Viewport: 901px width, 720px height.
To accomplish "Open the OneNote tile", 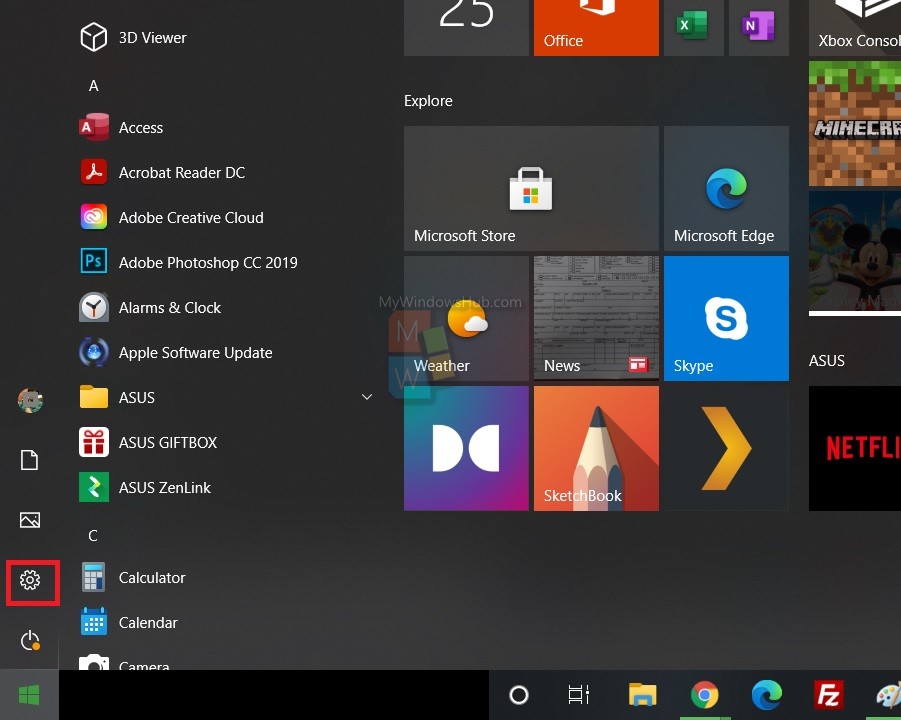I will click(x=758, y=28).
